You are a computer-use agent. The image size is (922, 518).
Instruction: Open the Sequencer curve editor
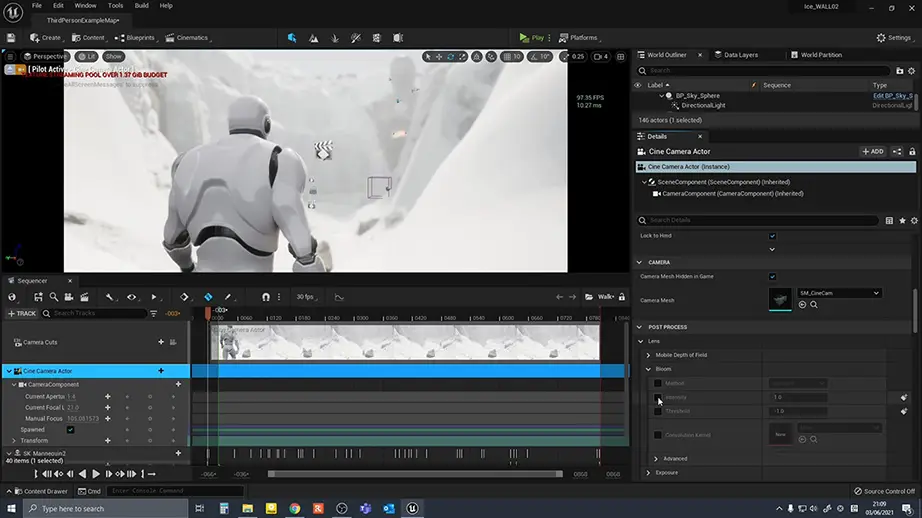(339, 297)
